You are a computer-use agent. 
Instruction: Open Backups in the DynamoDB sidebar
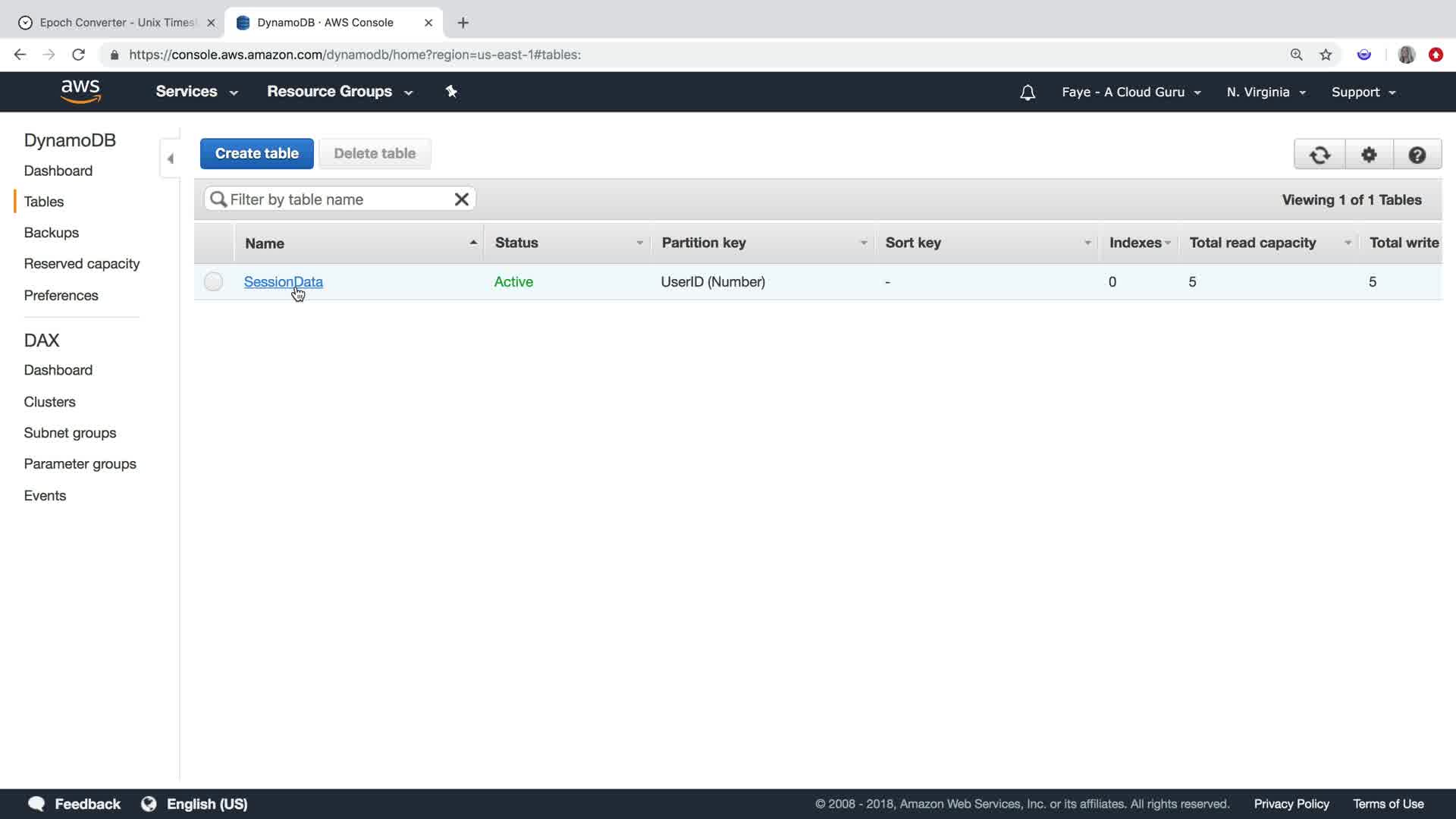51,233
